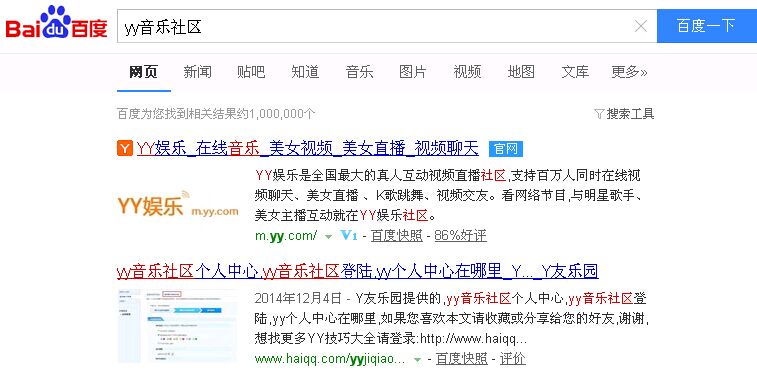757x385 pixels.
Task: Open the 音乐 tab
Action: click(359, 72)
